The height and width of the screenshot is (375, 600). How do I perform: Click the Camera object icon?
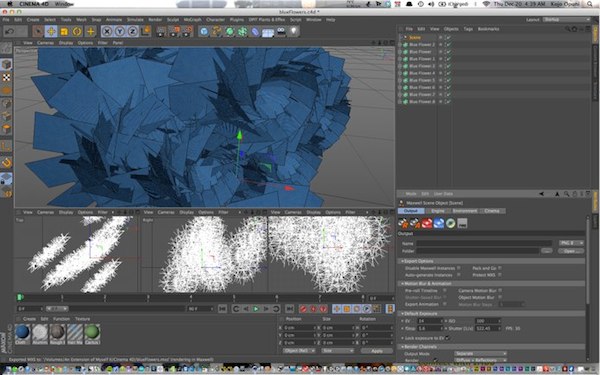(x=281, y=31)
